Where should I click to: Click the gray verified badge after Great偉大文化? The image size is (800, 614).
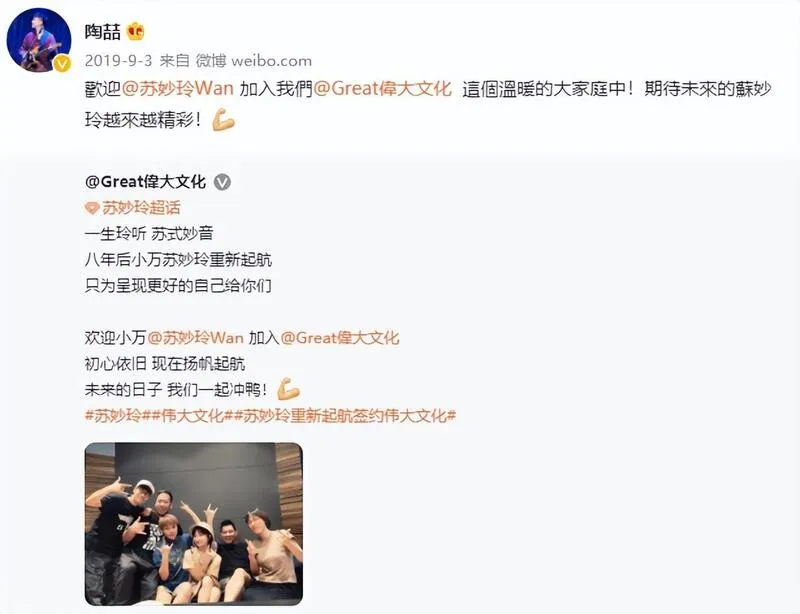(222, 182)
